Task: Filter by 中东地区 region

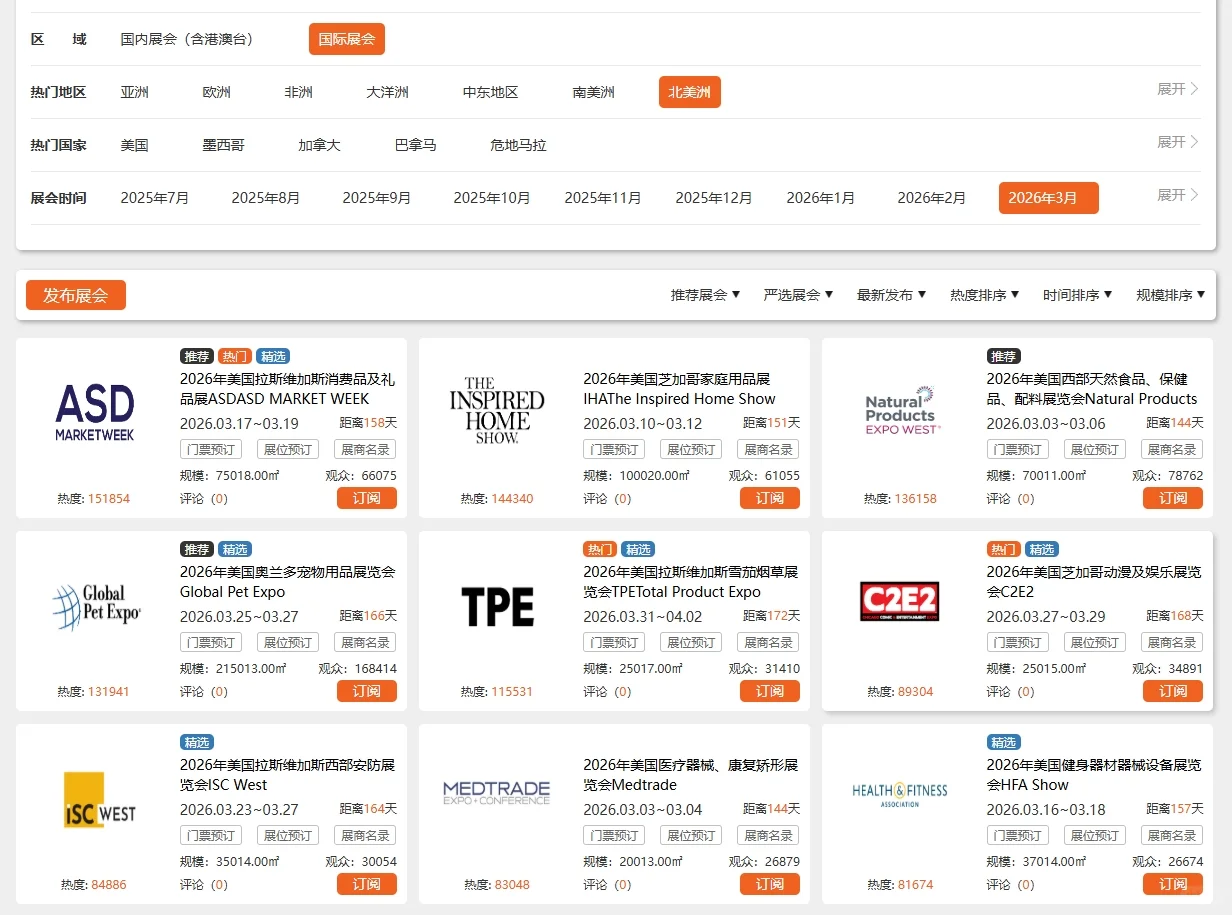Action: (x=491, y=92)
